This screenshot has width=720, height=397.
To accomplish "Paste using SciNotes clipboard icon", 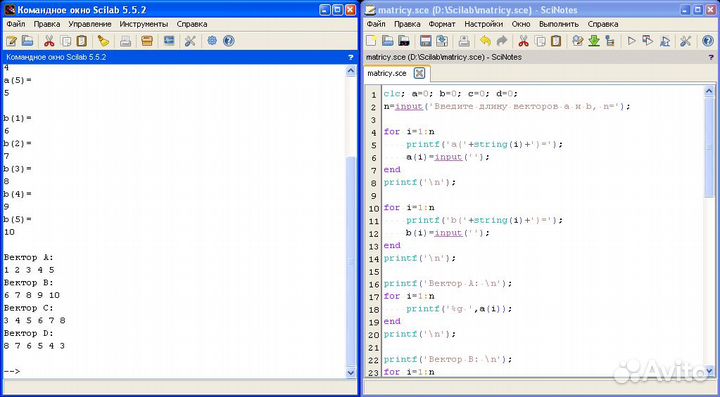I will coord(556,41).
